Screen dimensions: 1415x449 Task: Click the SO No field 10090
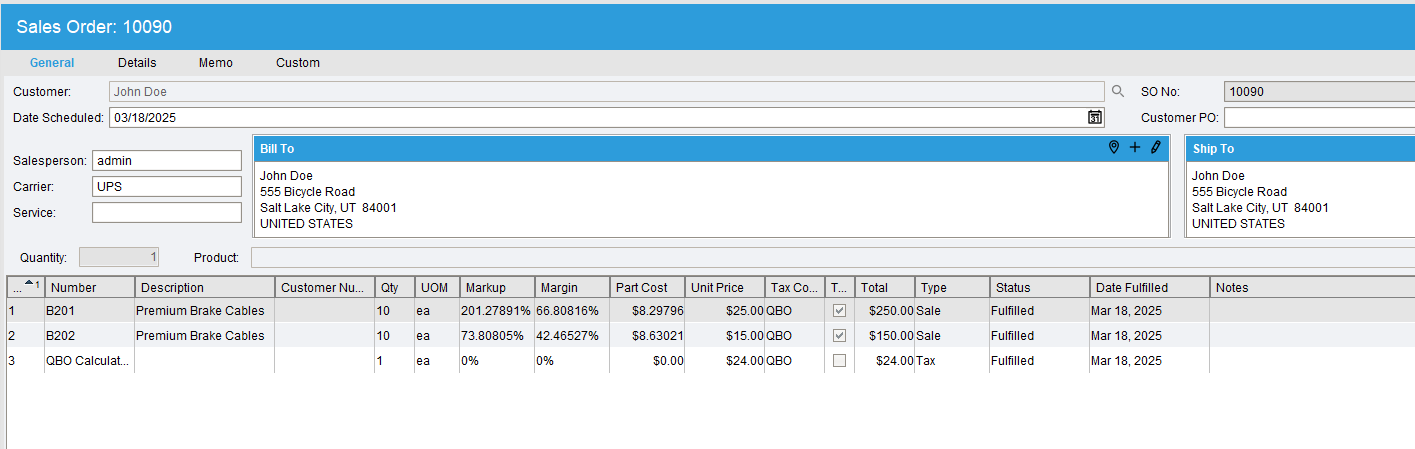[1319, 91]
